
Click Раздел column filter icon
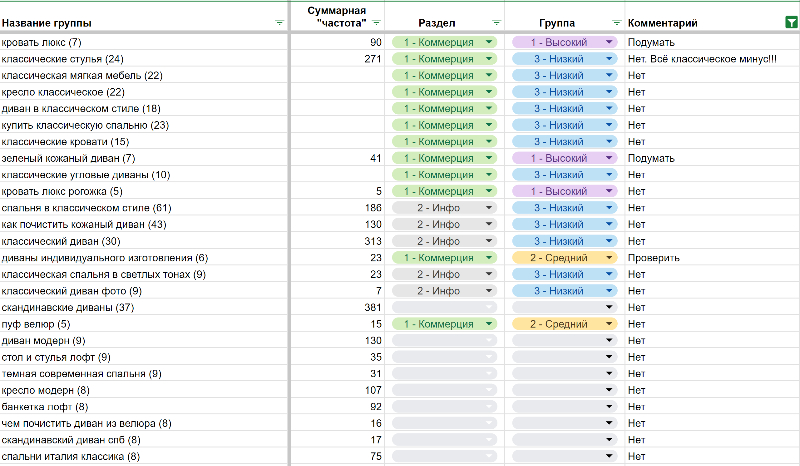coord(497,22)
